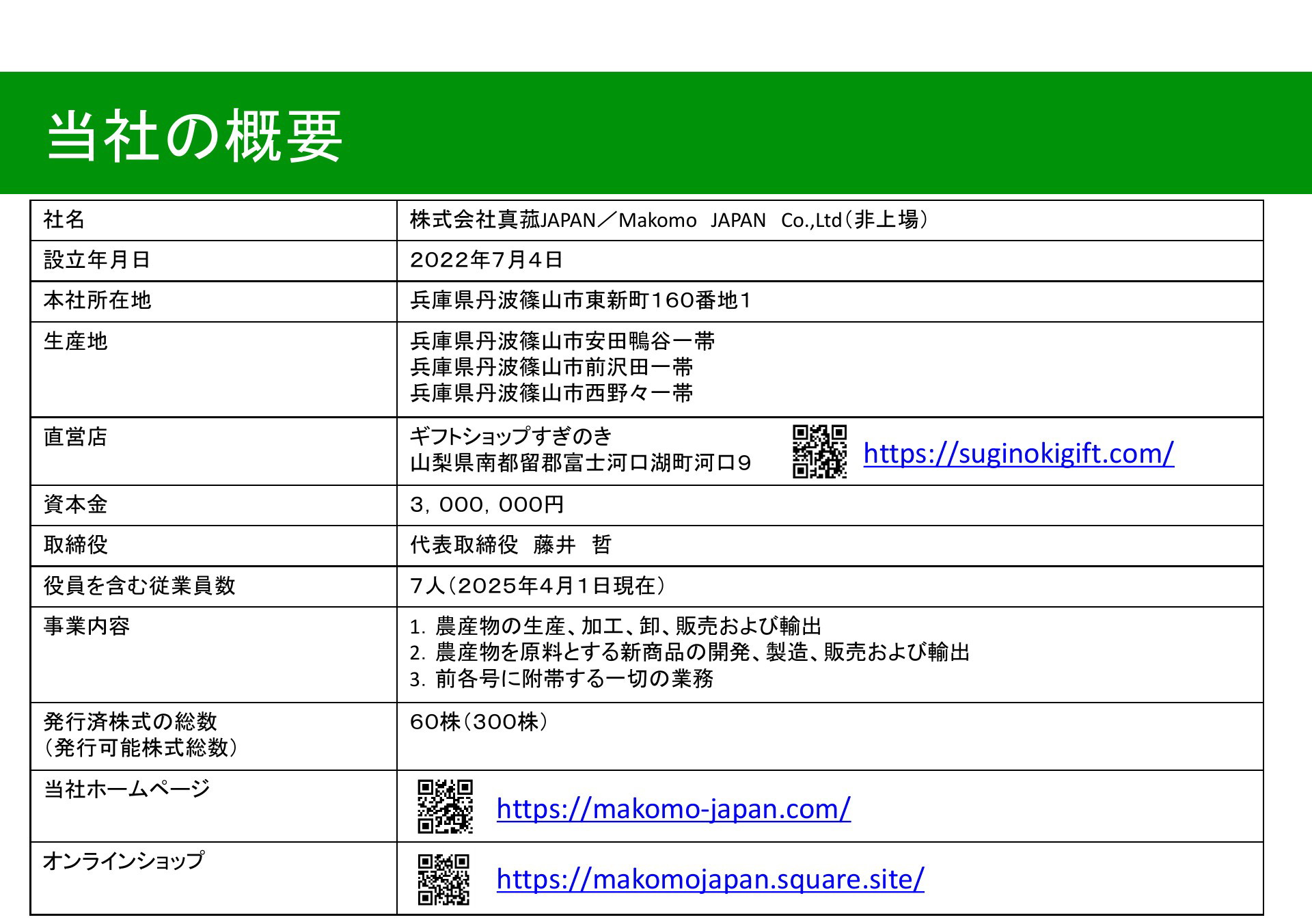Select line 兵庫県丹波篠山市西野々一帯
Image resolution: width=1312 pixels, height=924 pixels.
point(551,393)
